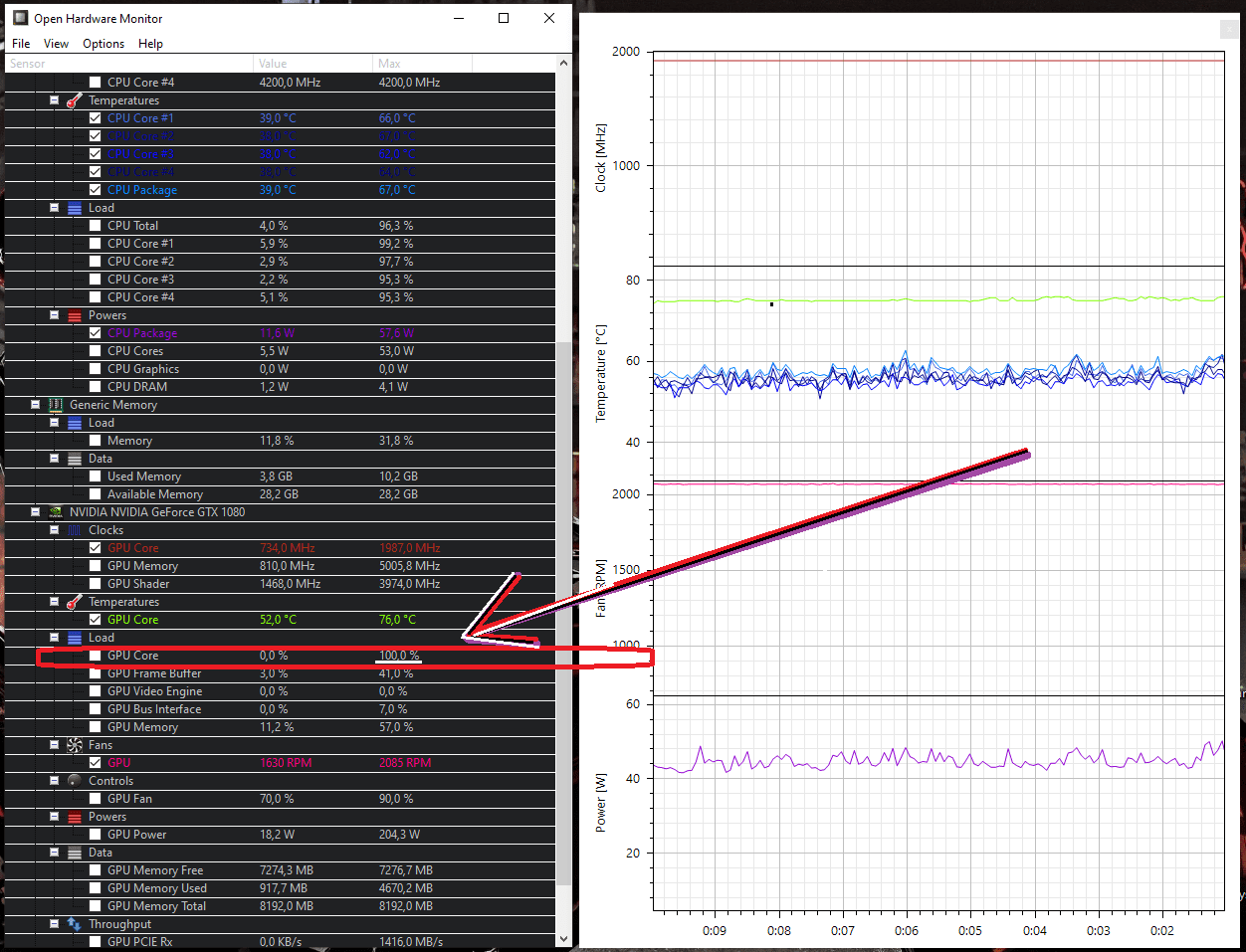Select the GPU Memory Total row

click(x=280, y=906)
